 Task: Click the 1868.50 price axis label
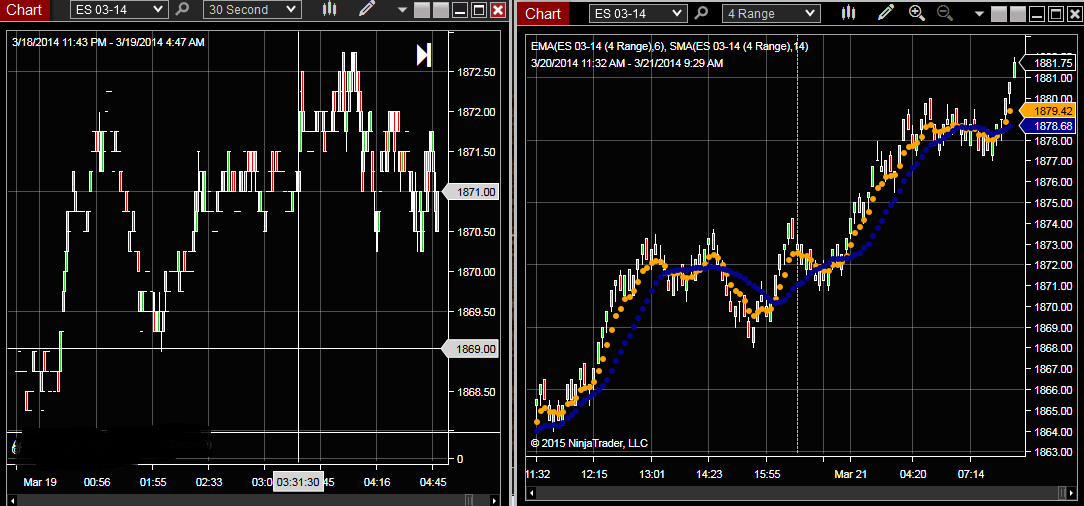[x=476, y=392]
